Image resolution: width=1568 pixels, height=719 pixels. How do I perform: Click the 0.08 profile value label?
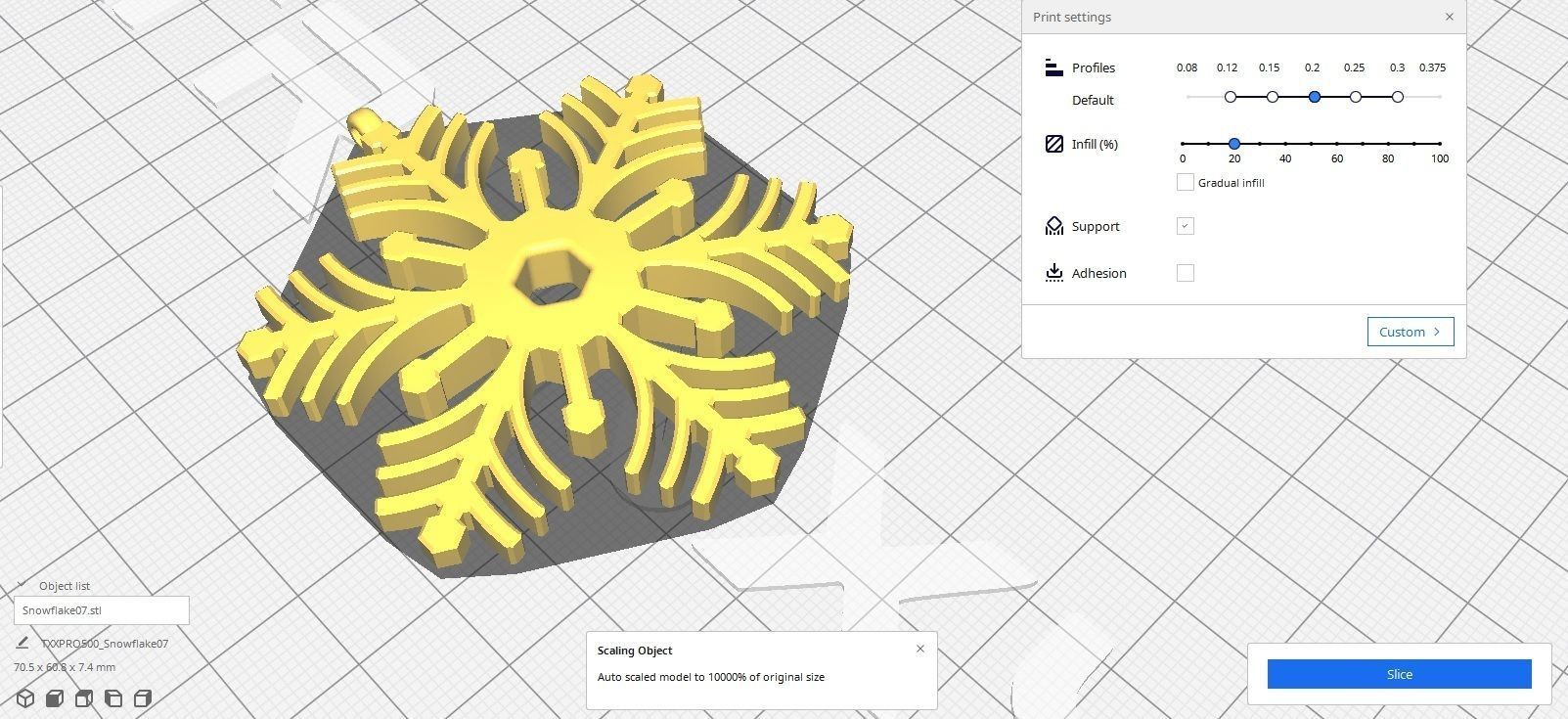[x=1187, y=67]
